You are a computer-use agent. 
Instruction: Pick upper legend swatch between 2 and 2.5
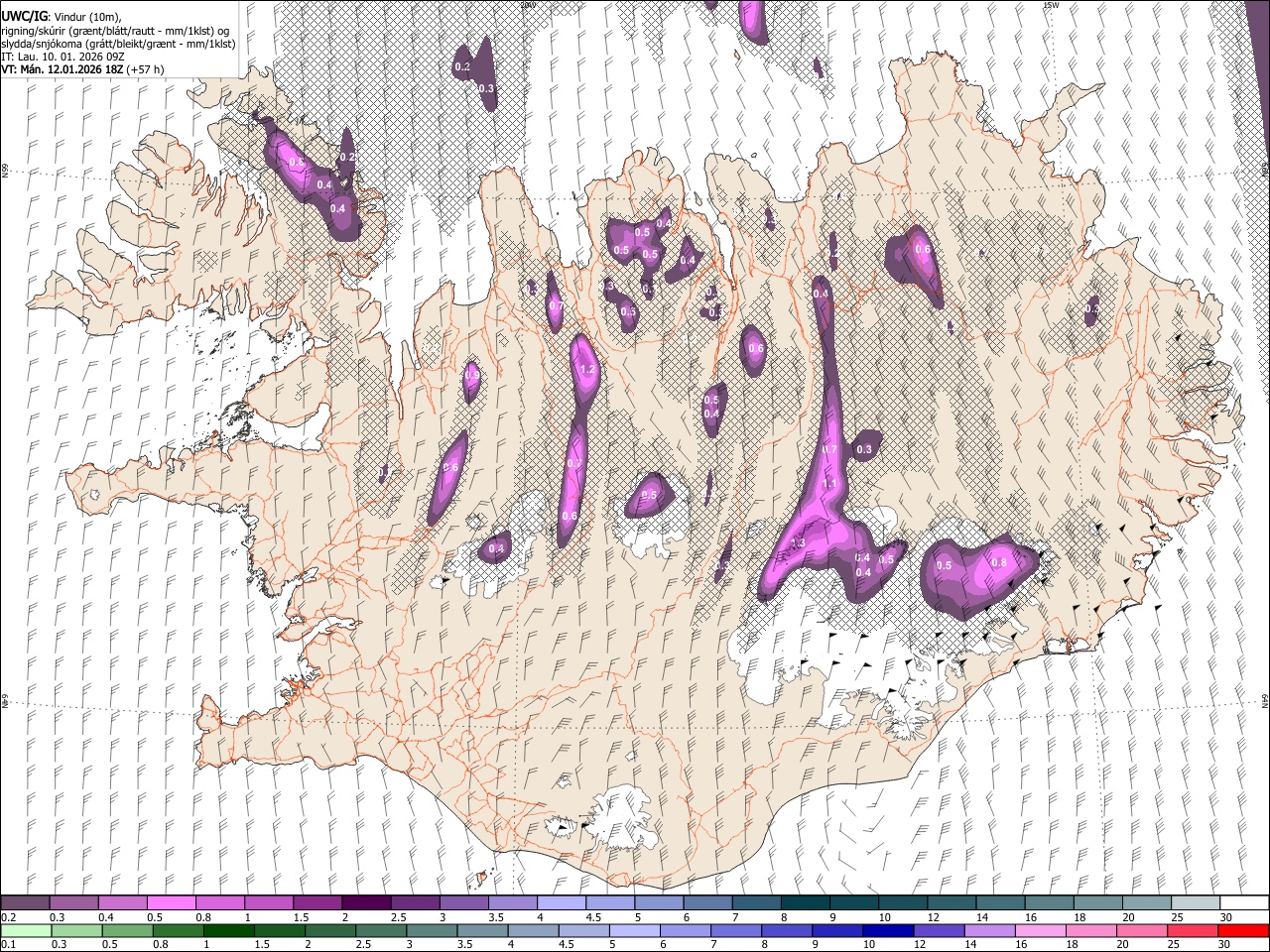(x=365, y=902)
